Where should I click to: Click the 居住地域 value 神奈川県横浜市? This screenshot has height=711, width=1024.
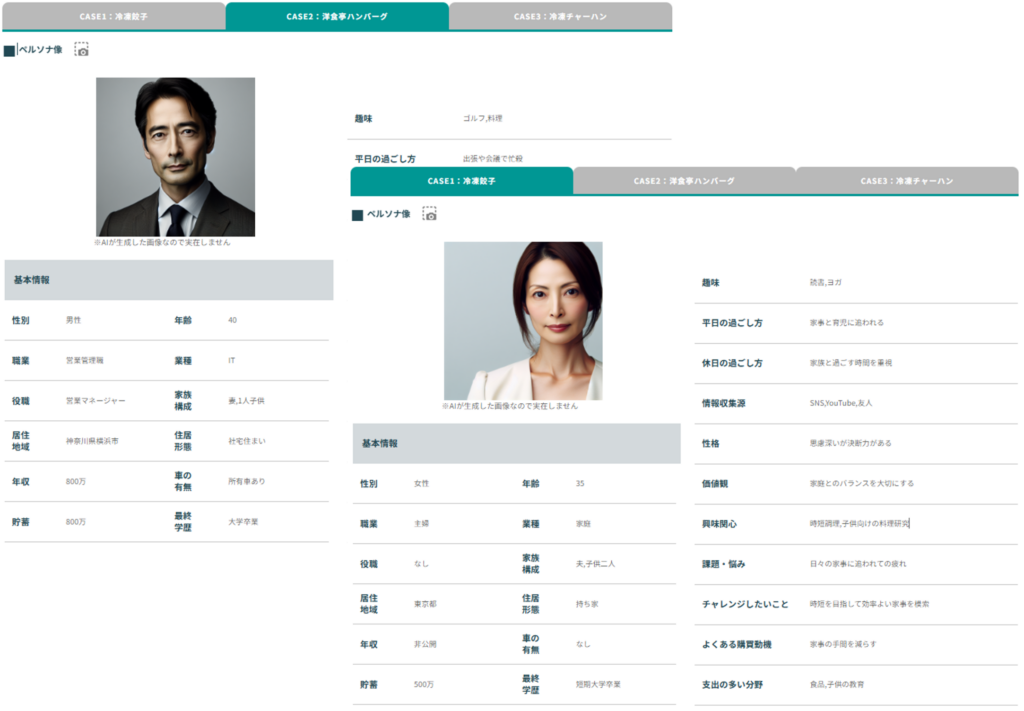[92, 441]
